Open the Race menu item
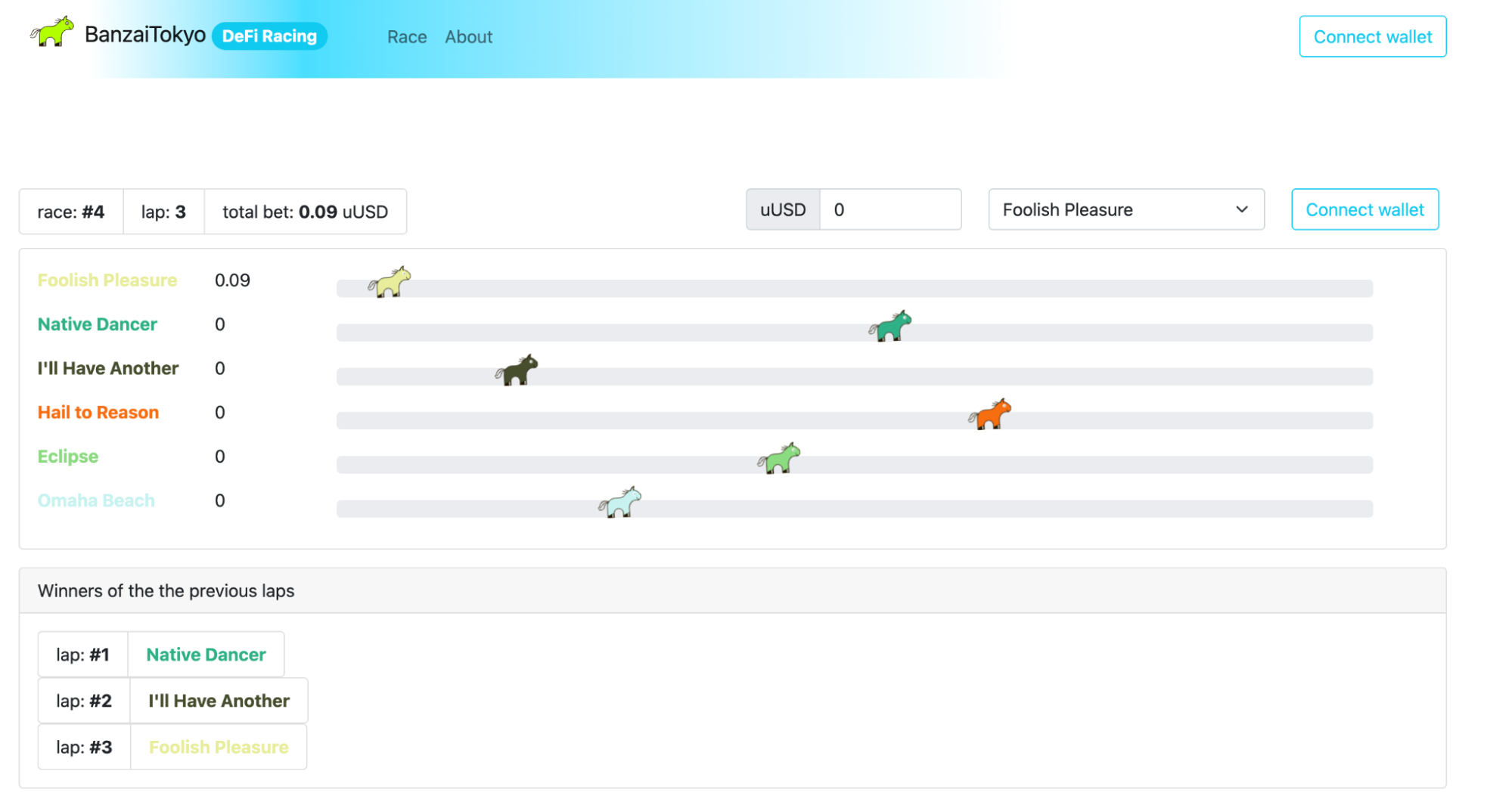This screenshot has height=796, width=1512. pyautogui.click(x=407, y=37)
